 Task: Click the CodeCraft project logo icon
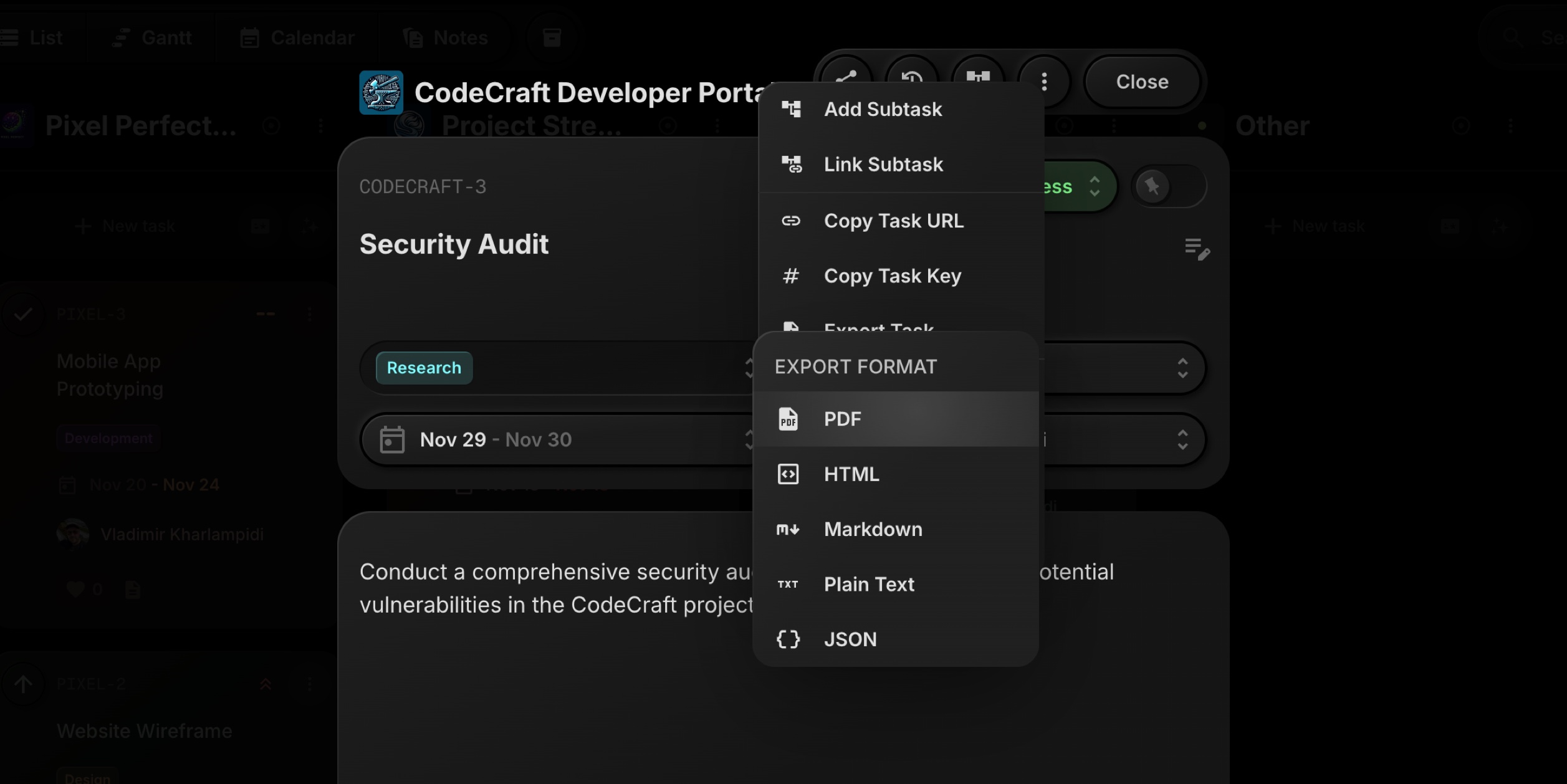(381, 93)
